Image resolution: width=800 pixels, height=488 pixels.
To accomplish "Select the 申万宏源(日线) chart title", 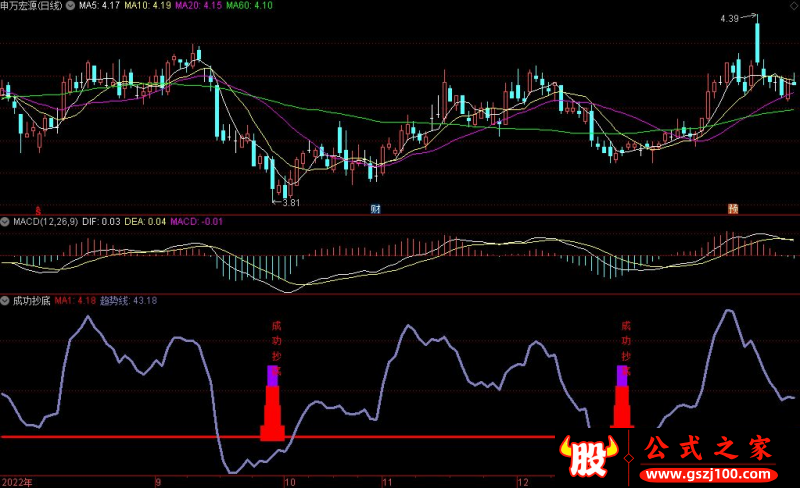I will click(x=32, y=6).
